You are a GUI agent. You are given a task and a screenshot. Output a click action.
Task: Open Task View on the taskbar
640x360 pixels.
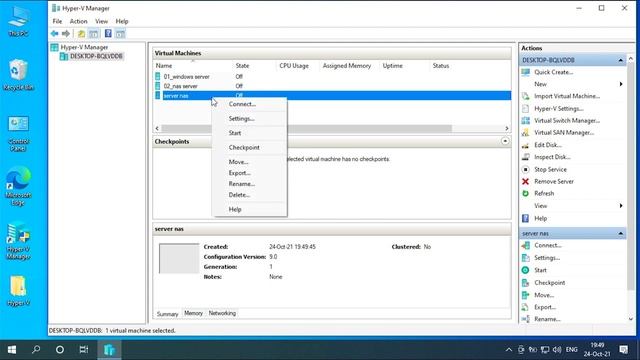[x=84, y=350]
